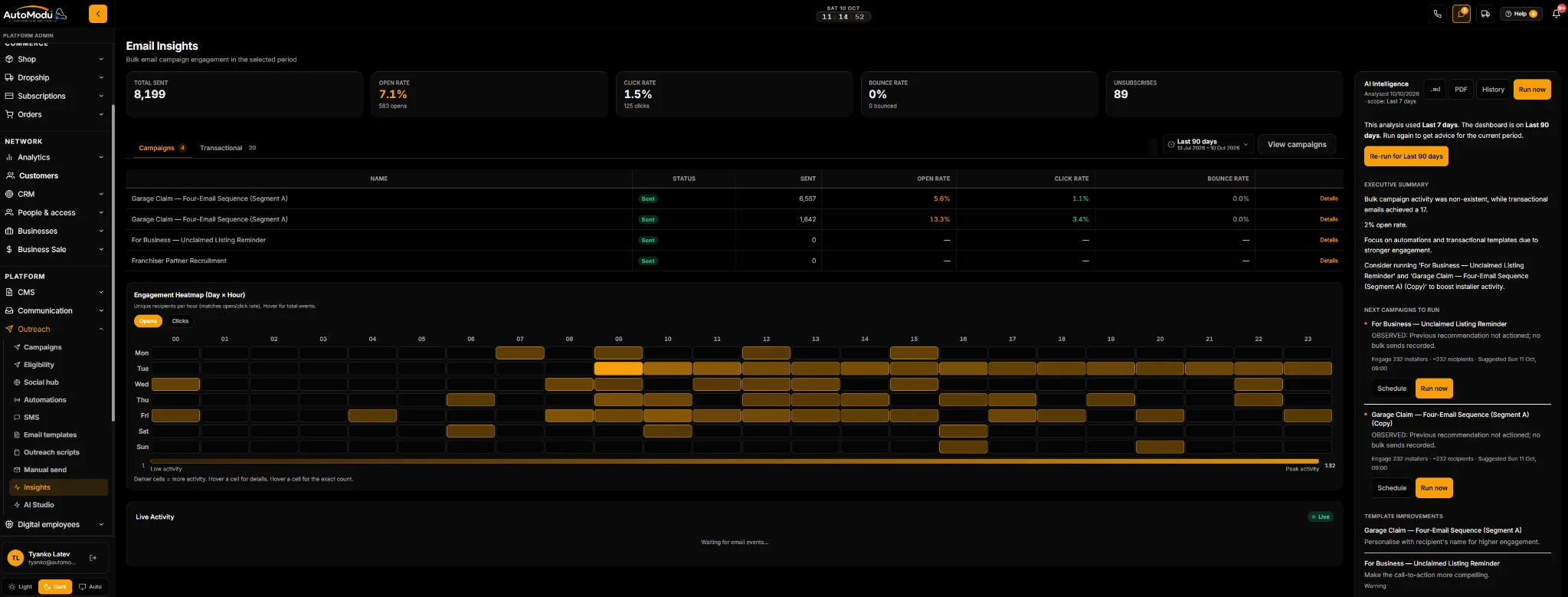Open Manual send in the sidebar
Viewport: 1568px width, 597px height.
click(45, 470)
